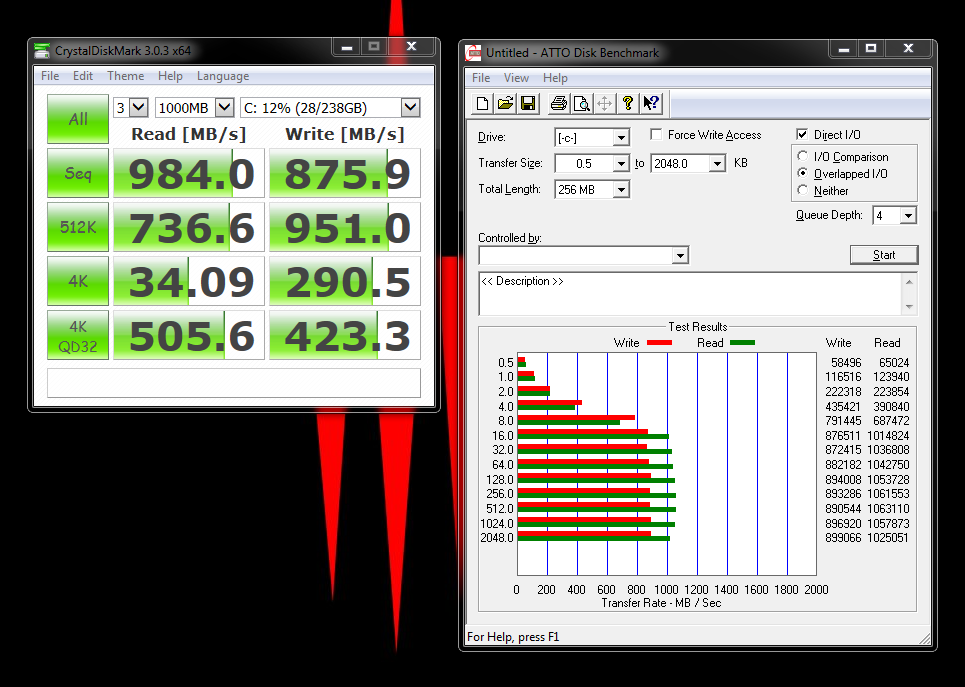Select the Neither radio button

click(803, 190)
